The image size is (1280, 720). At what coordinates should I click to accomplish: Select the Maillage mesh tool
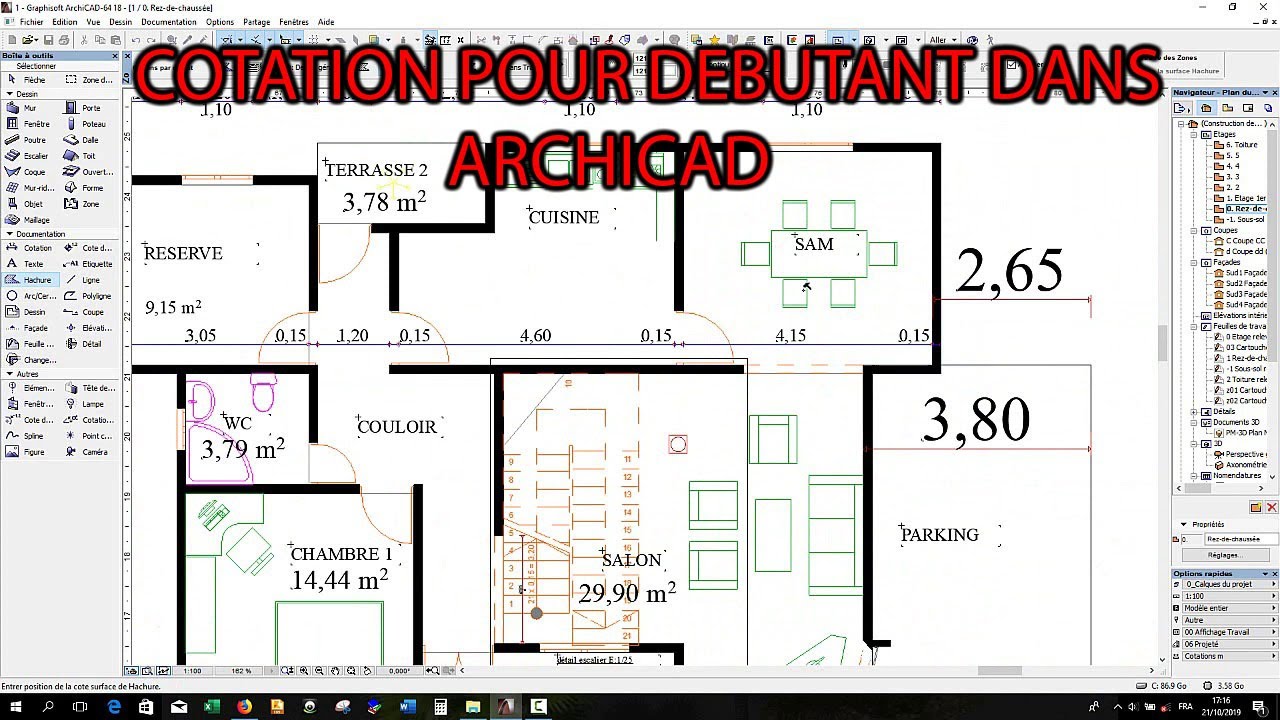[32, 220]
